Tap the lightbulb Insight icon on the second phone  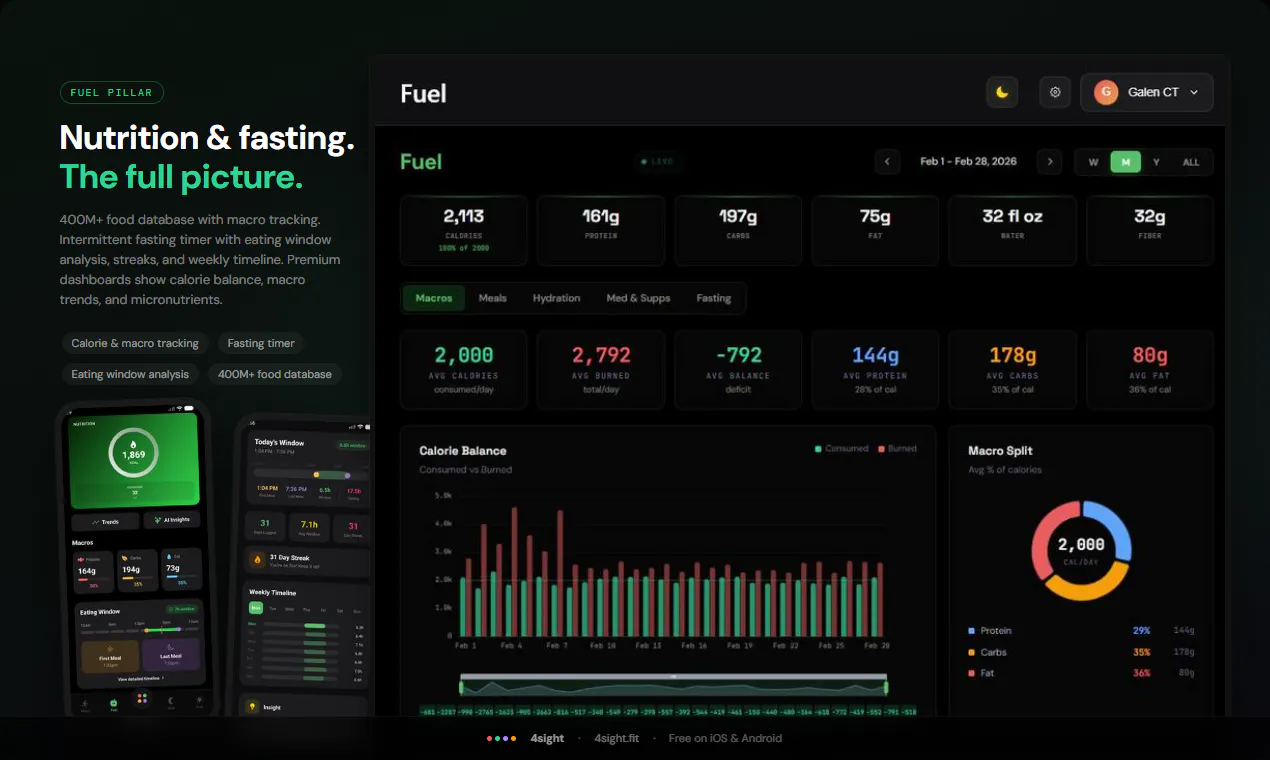[x=252, y=706]
